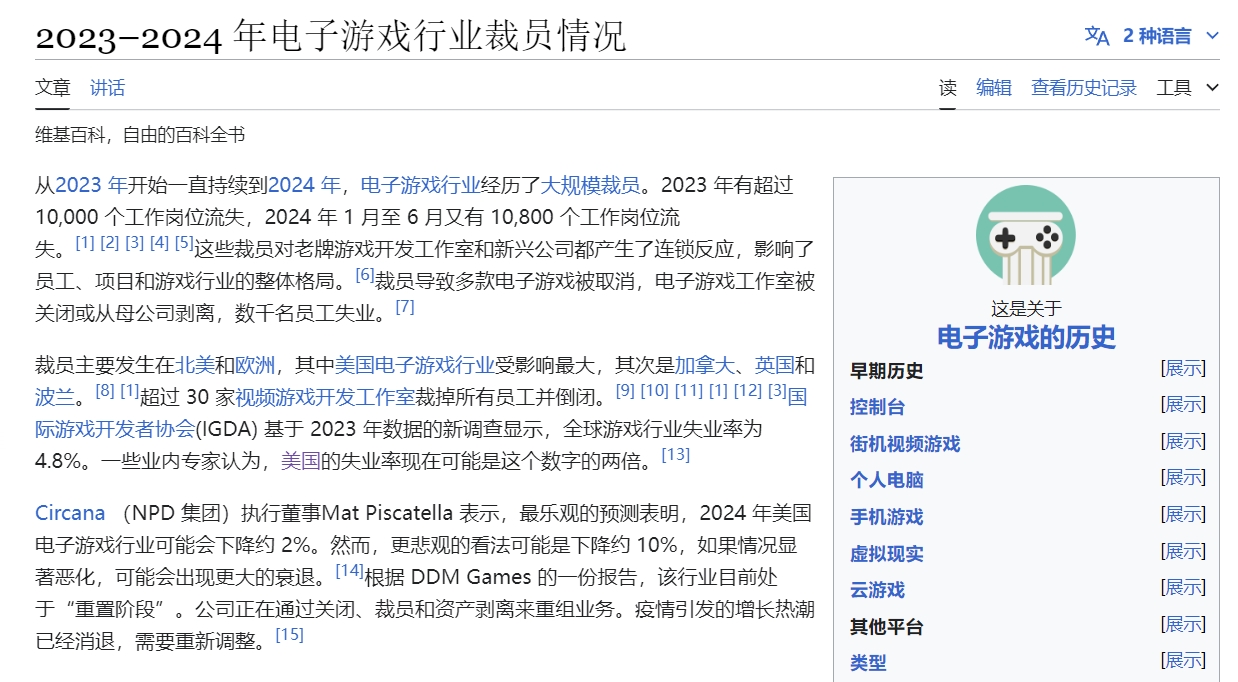
Task: Open 查看历史记录 tab
Action: [x=1084, y=88]
